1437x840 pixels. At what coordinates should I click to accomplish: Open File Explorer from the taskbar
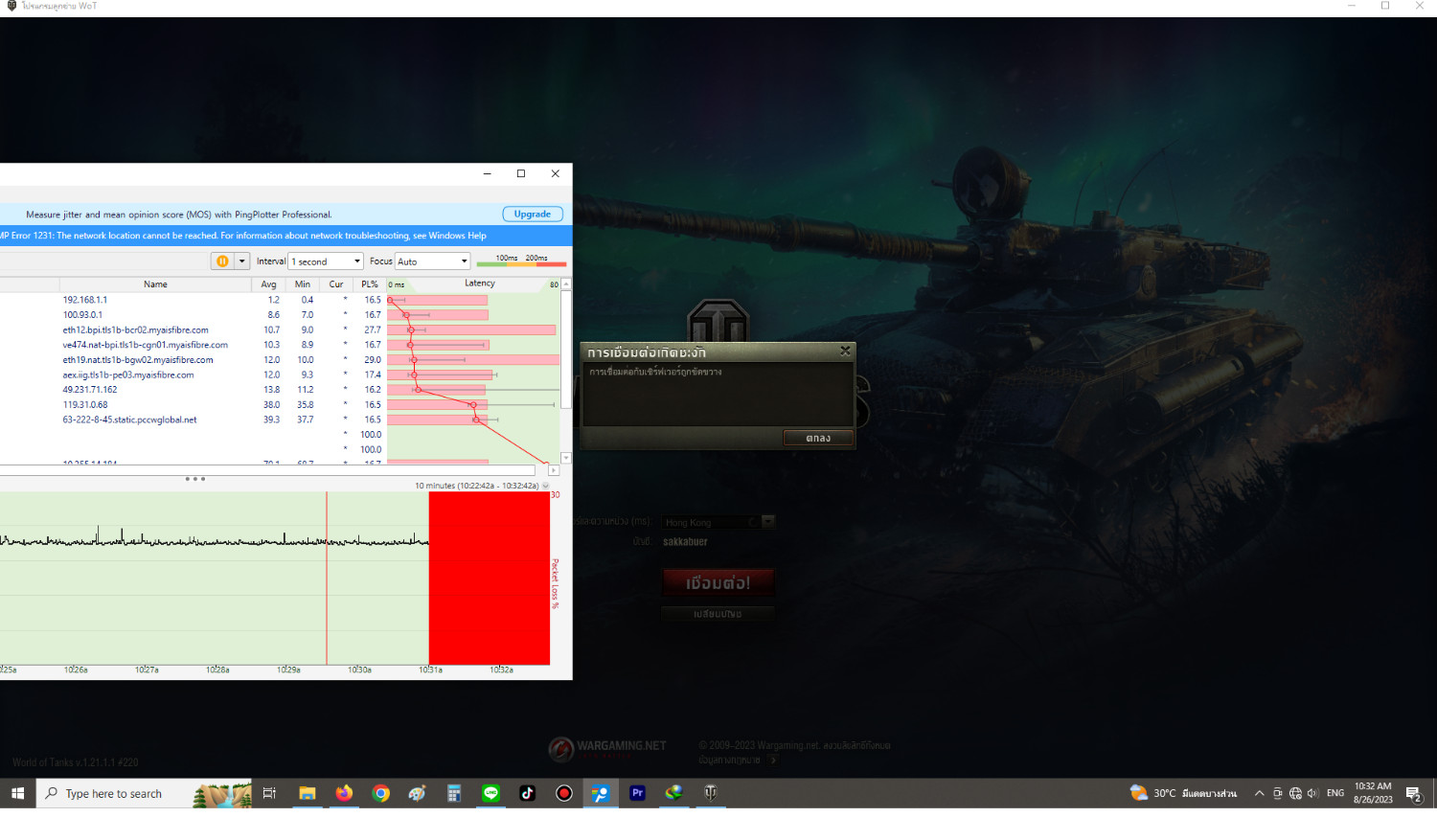(x=308, y=793)
